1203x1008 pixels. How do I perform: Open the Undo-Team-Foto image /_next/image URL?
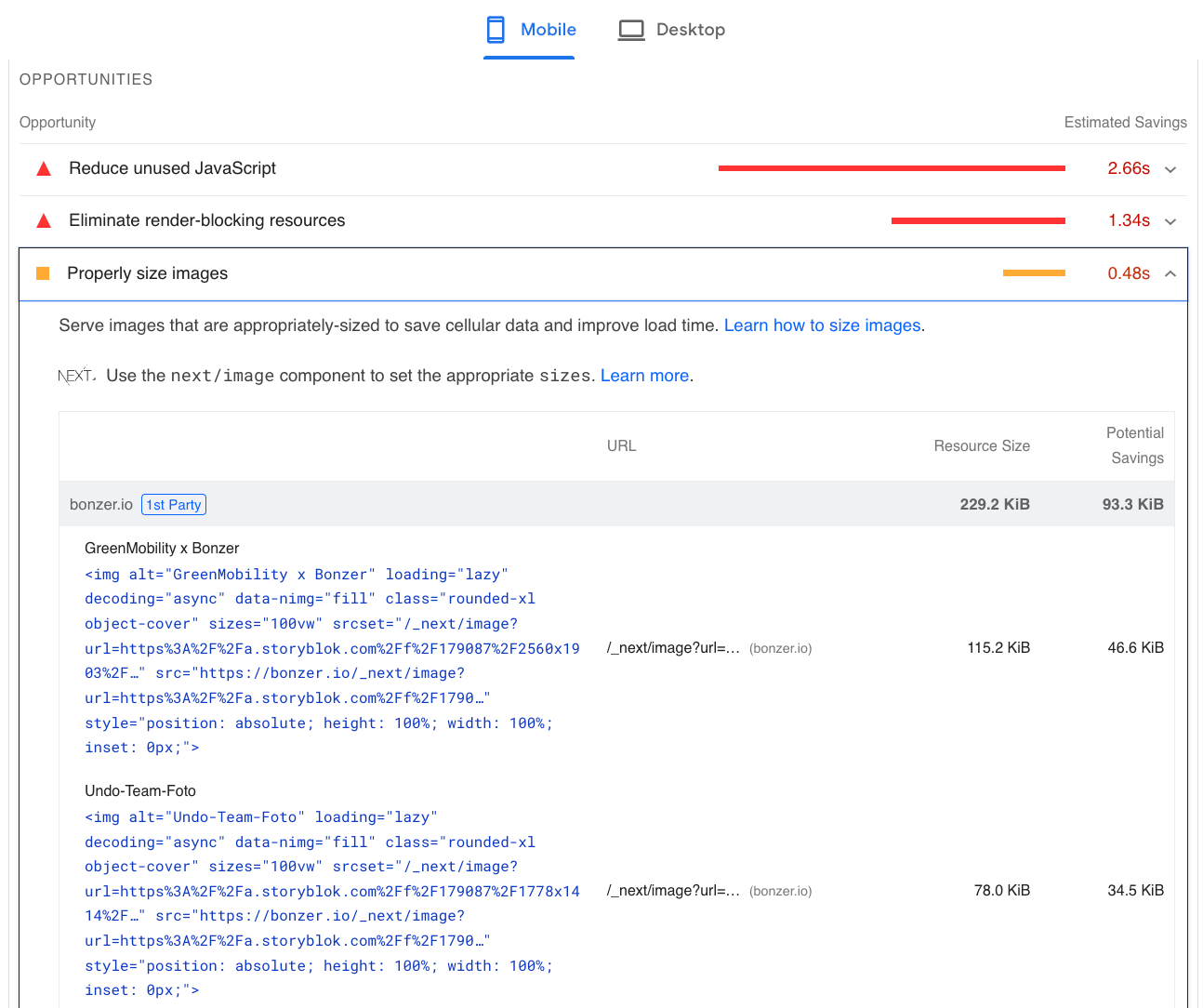tap(673, 891)
